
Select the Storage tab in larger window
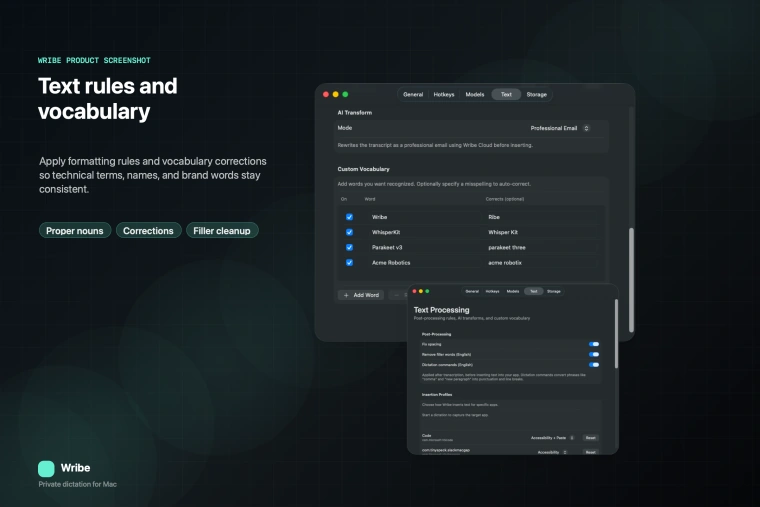point(537,94)
